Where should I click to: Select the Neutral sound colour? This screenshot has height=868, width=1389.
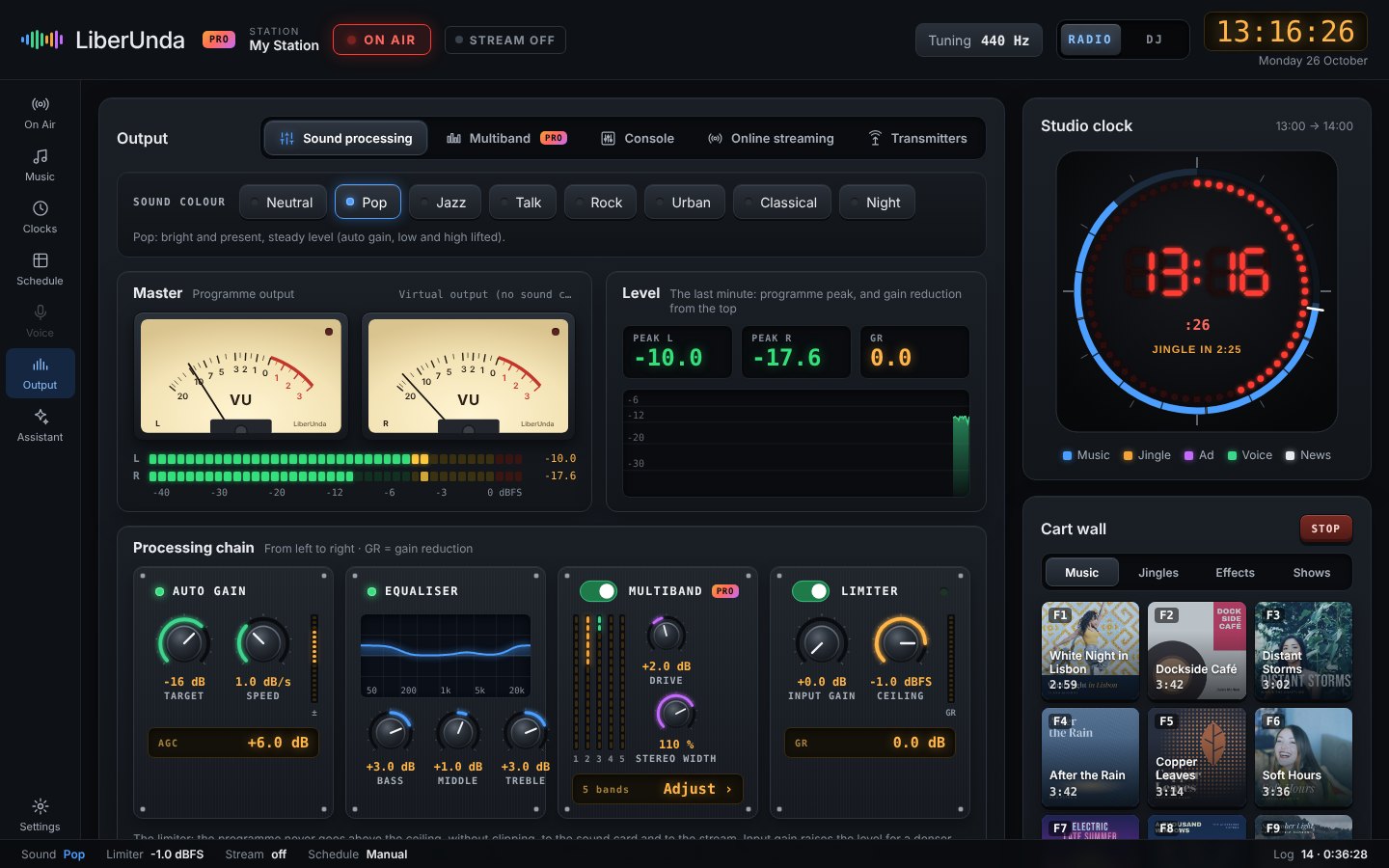282,203
